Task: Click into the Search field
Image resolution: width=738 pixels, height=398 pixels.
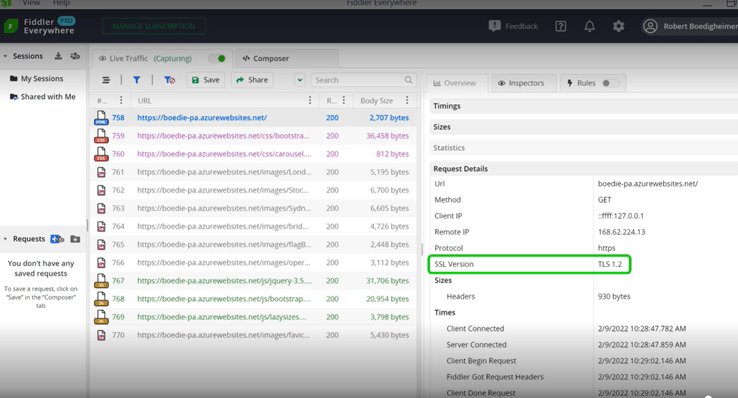Action: click(363, 80)
